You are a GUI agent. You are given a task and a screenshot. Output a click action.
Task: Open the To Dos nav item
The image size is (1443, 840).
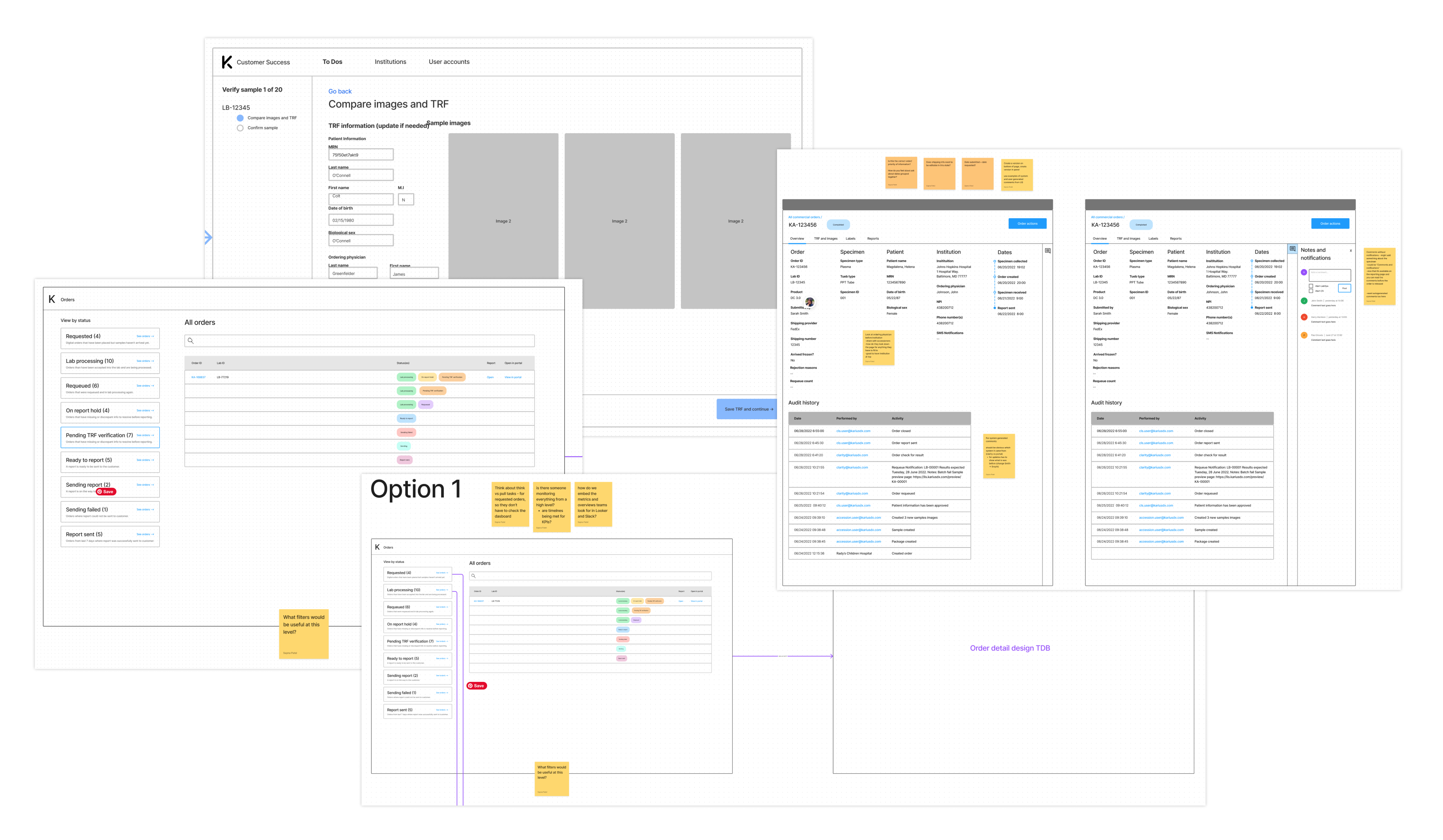pyautogui.click(x=332, y=62)
